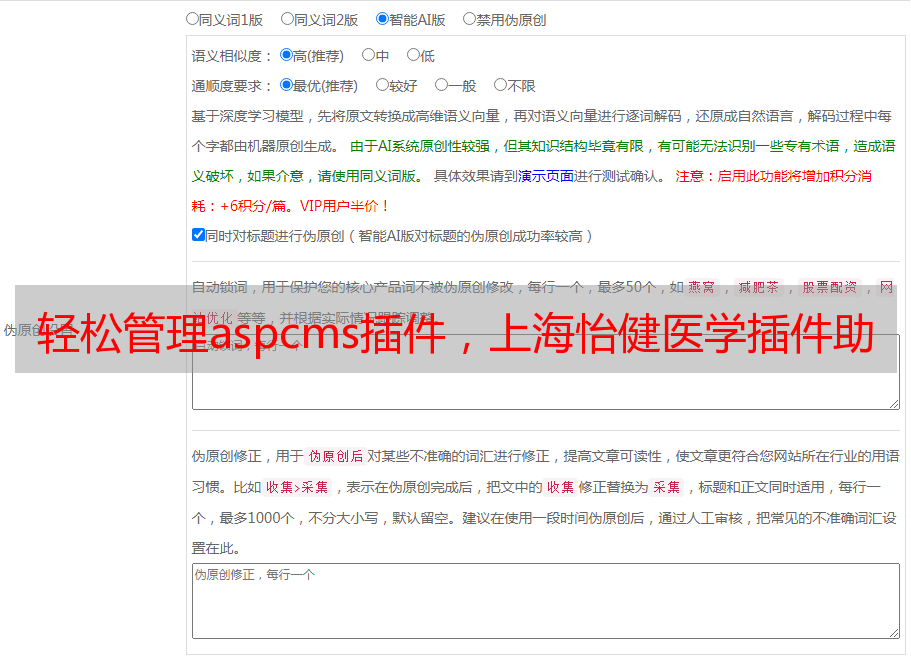Click the 股票配资 example keyword tag

click(830, 287)
